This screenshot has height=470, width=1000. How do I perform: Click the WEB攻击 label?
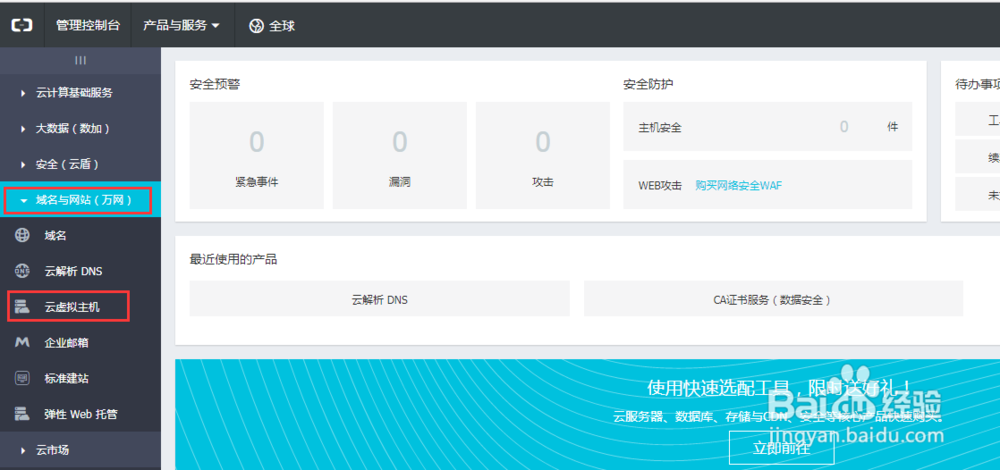(x=660, y=186)
